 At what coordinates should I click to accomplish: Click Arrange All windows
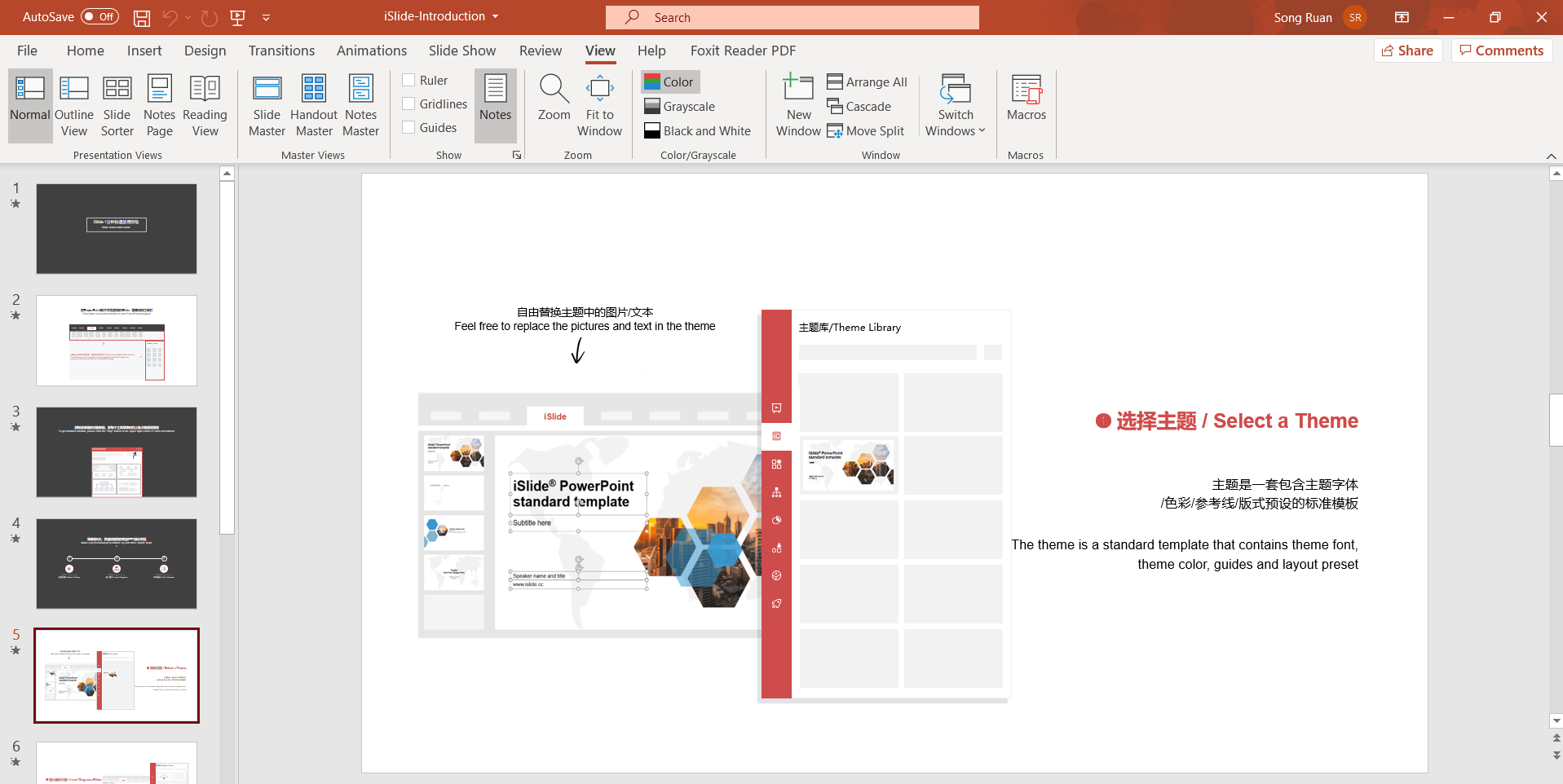pyautogui.click(x=867, y=81)
